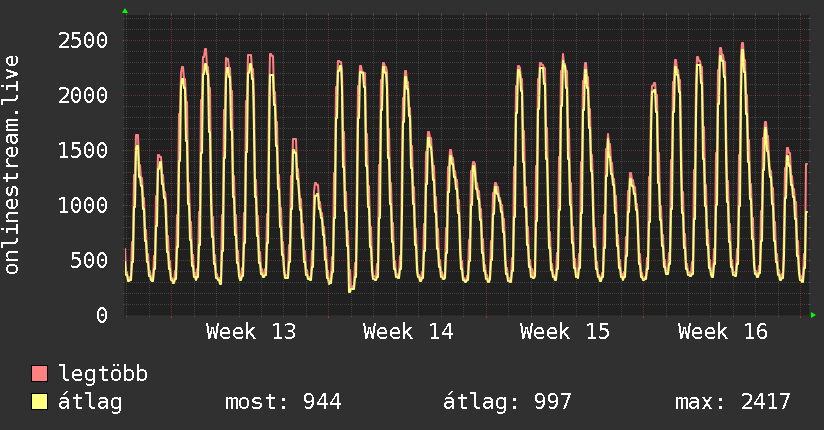Click the 0 y-axis label

[x=102, y=315]
